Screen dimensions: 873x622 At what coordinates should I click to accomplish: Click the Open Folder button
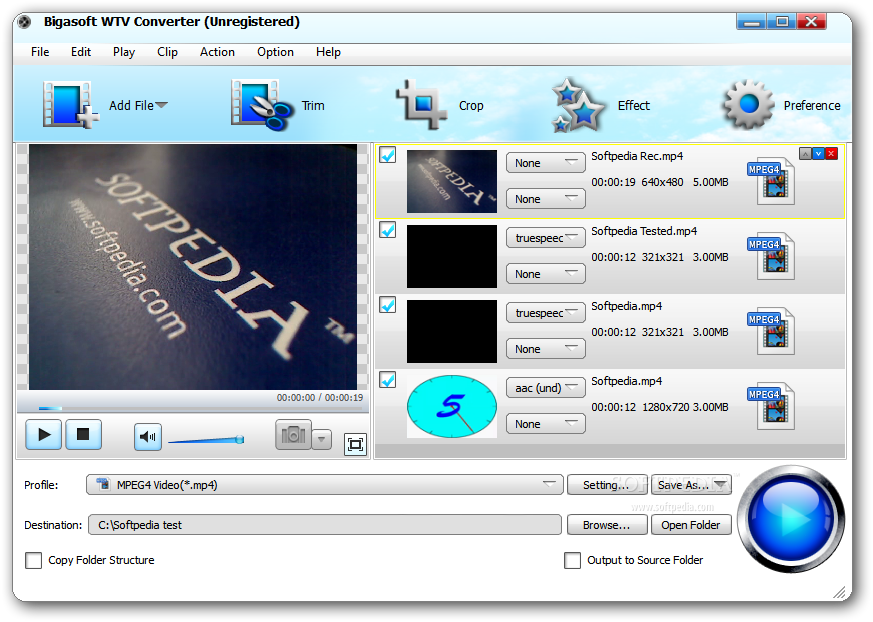[x=691, y=525]
